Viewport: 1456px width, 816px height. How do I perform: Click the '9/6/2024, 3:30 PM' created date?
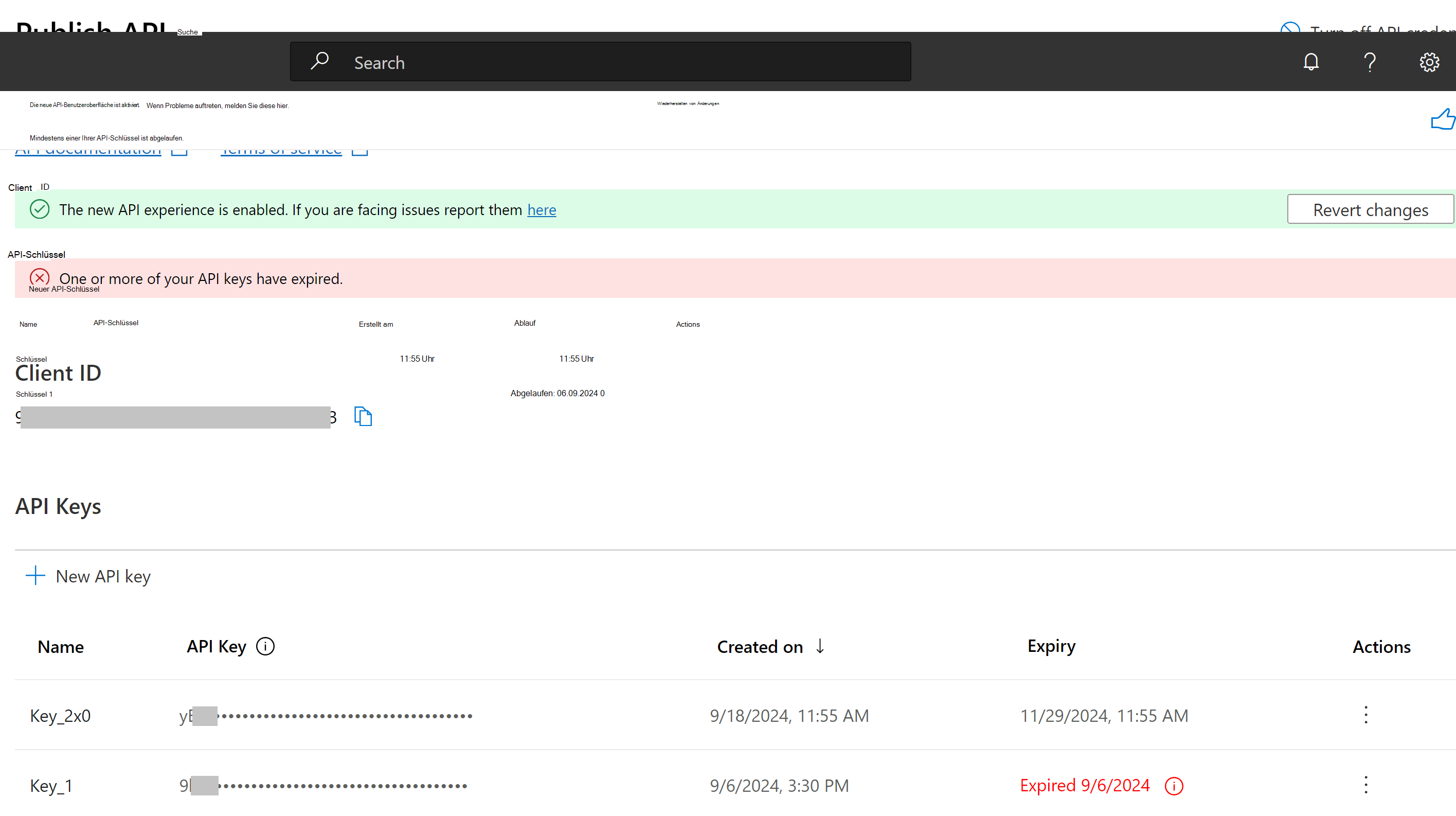click(779, 786)
